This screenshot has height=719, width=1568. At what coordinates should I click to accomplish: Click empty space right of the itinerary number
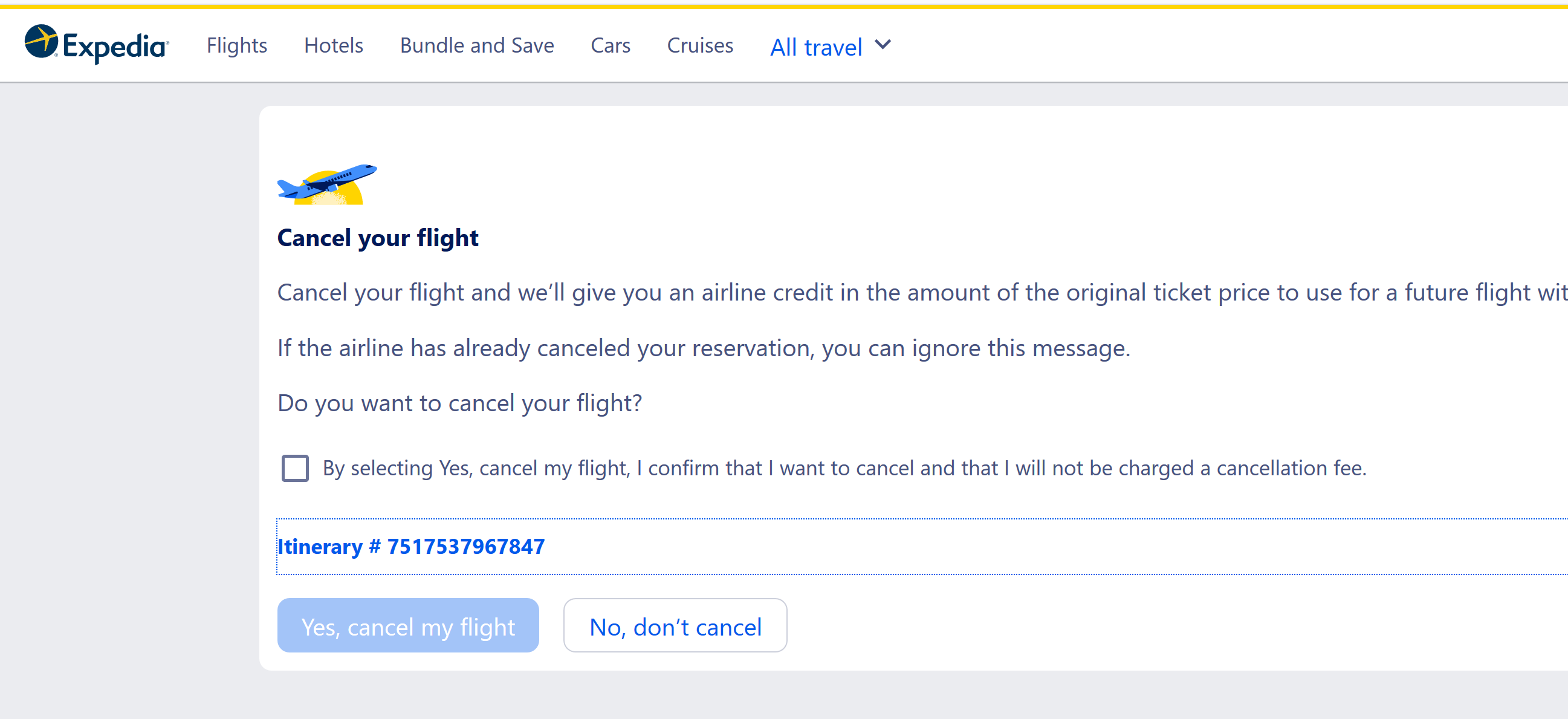tap(1035, 546)
